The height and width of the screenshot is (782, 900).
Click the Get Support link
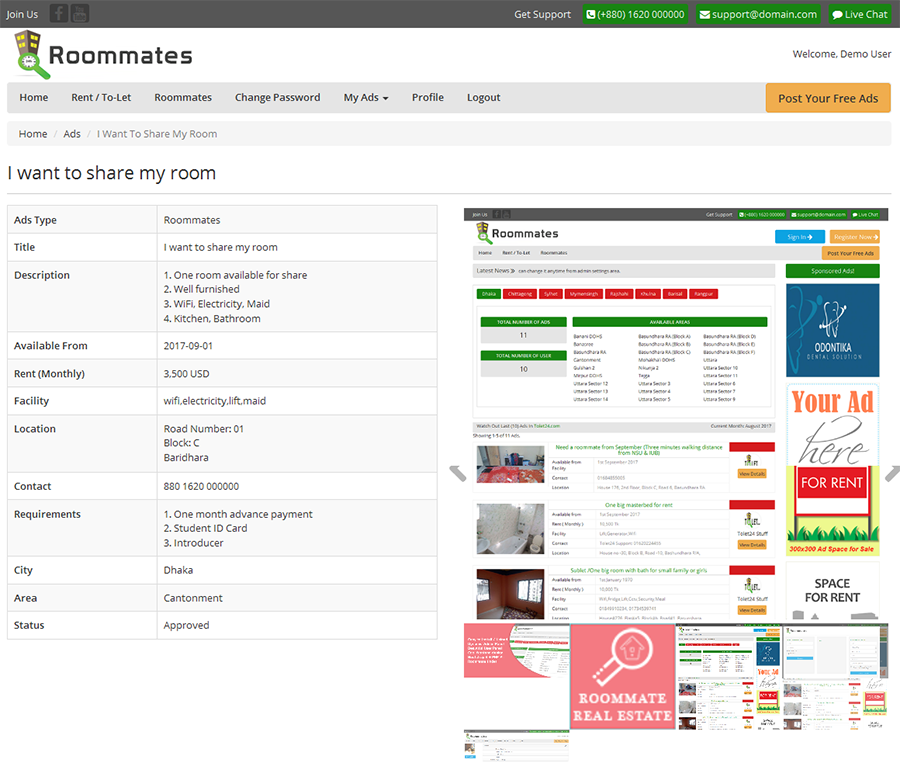[x=542, y=13]
